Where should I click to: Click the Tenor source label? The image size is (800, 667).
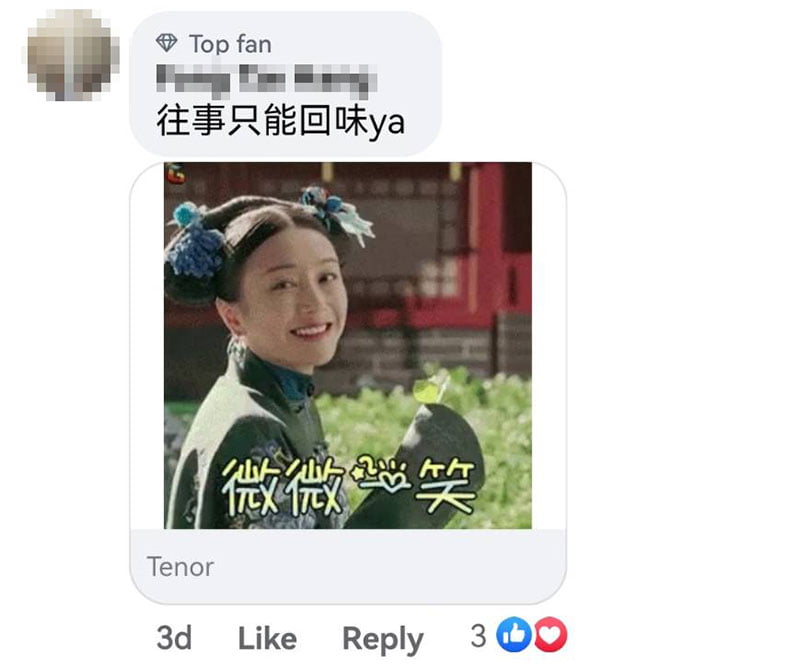(180, 566)
